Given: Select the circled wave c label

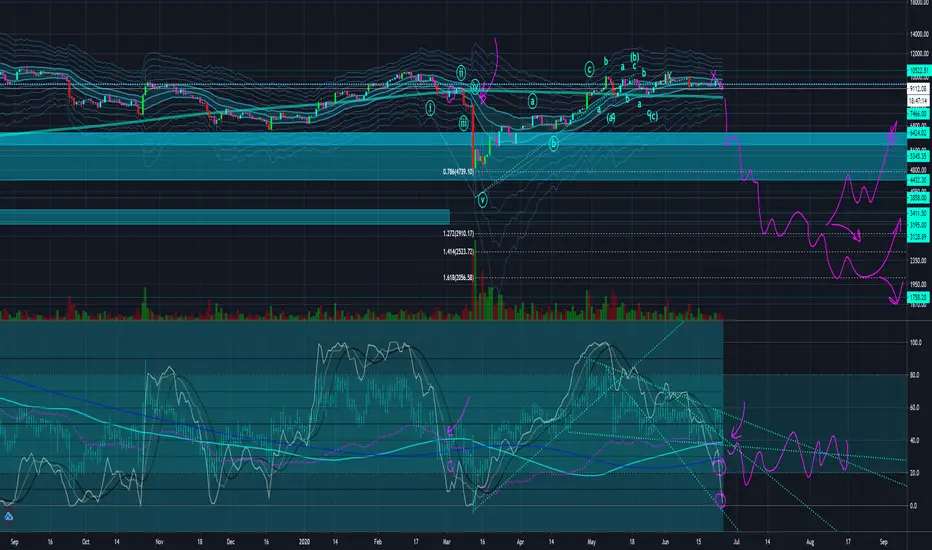Looking at the screenshot, I should [589, 70].
